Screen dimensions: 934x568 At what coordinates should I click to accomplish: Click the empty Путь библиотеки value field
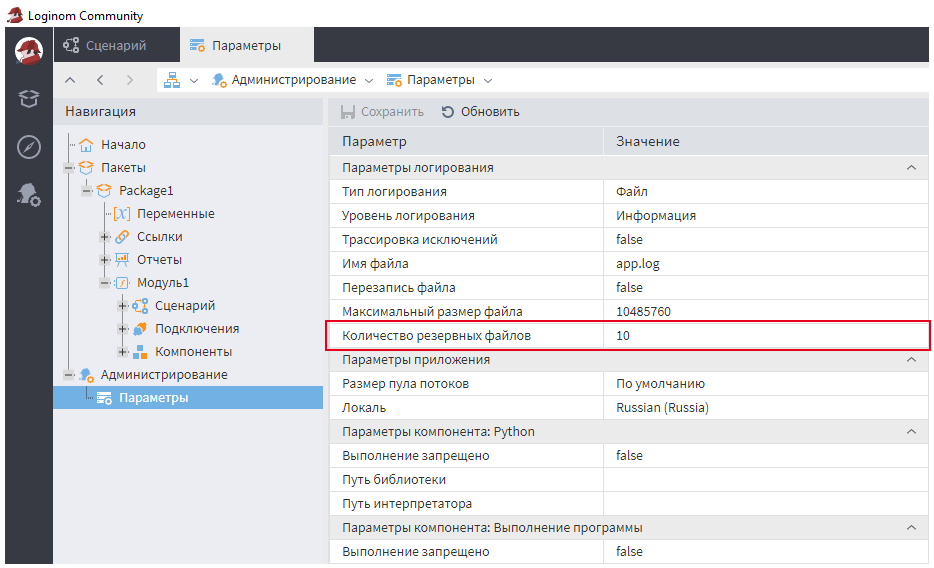coord(765,480)
